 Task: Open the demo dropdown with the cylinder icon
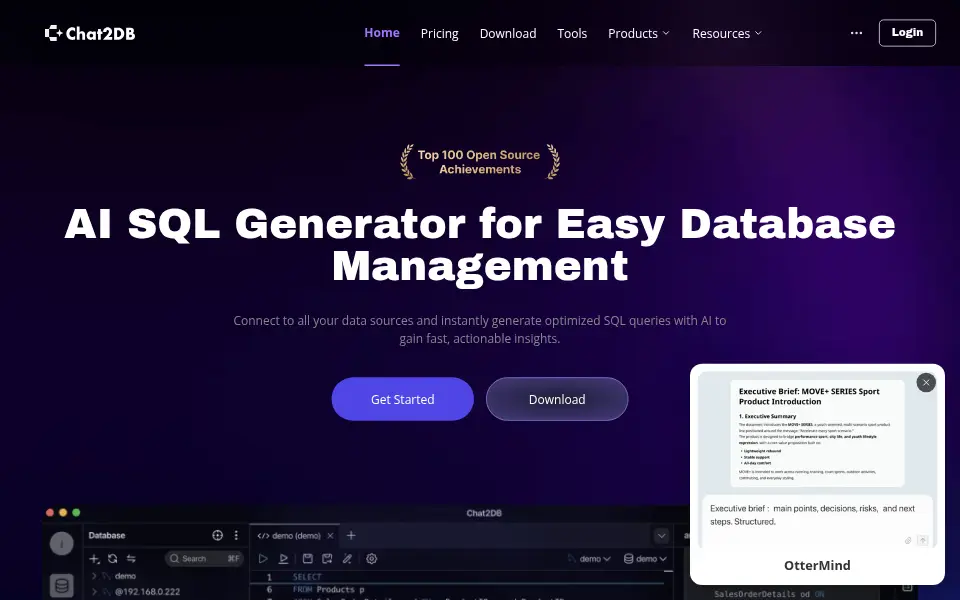(645, 558)
